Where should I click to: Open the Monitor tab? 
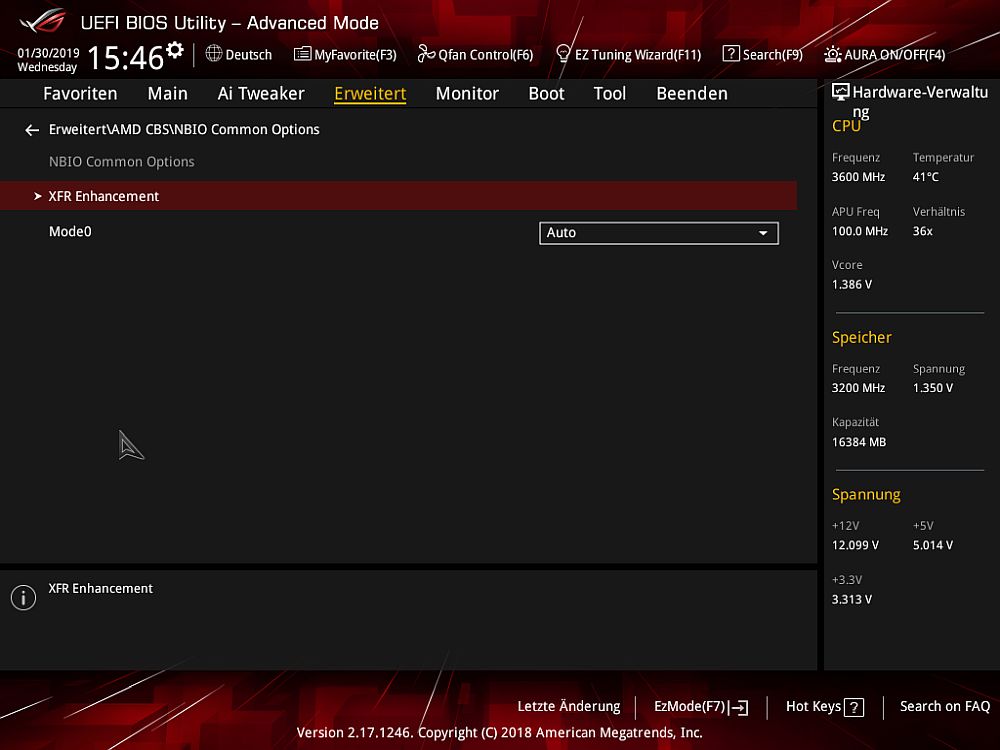467,94
